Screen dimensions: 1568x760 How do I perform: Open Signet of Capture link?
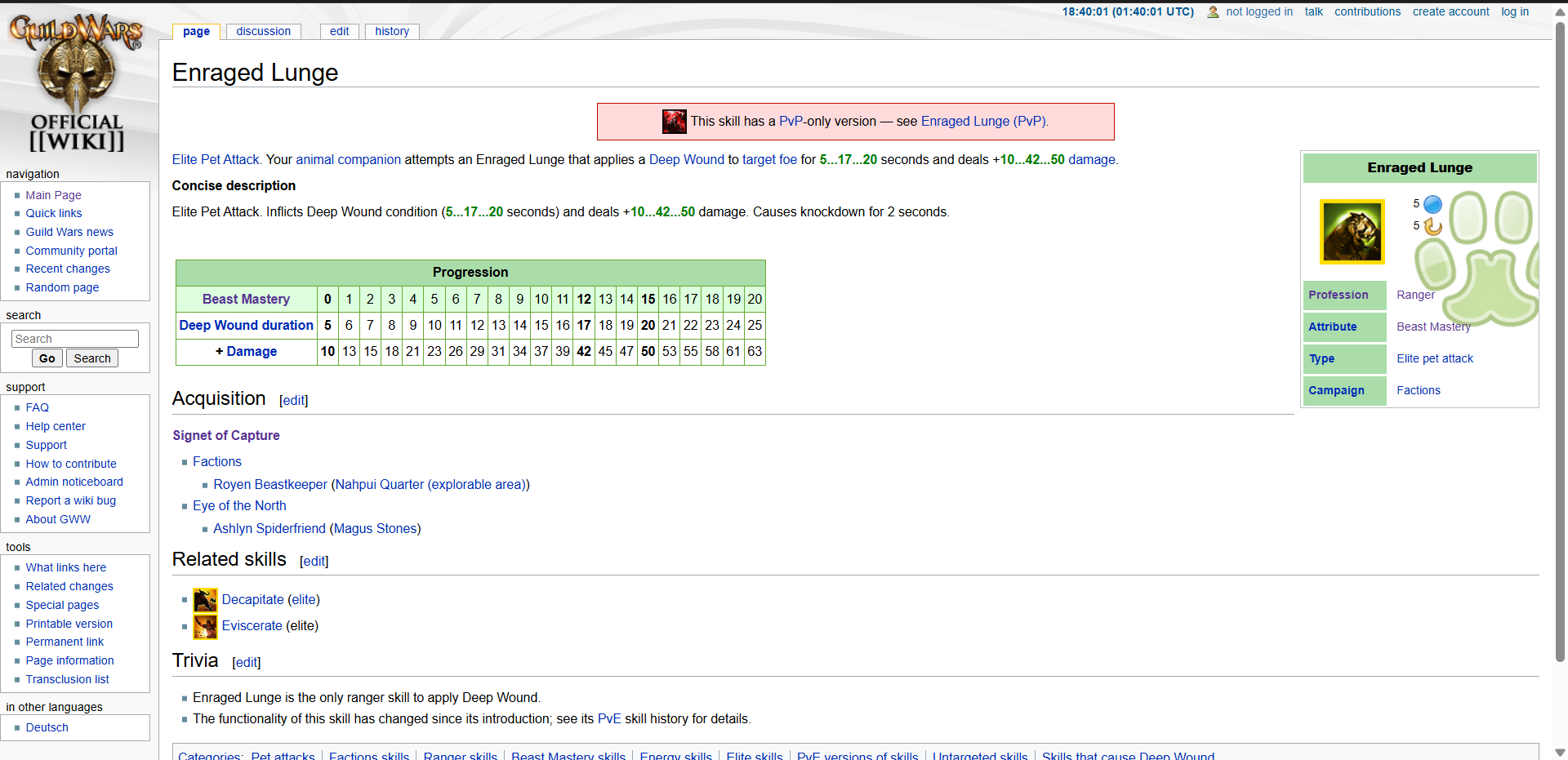pos(226,436)
